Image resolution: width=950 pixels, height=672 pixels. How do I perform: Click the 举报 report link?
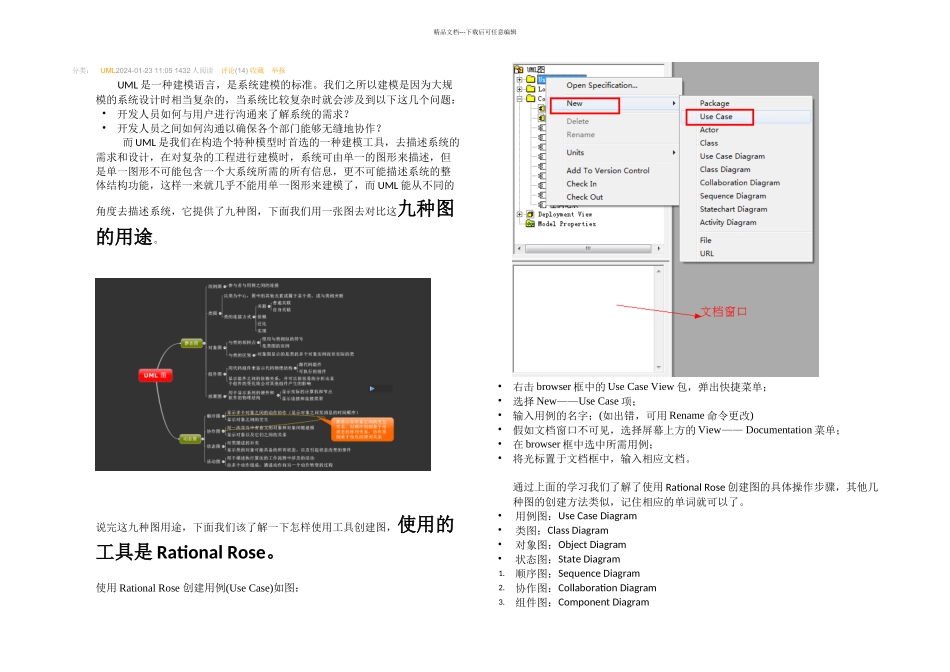click(279, 71)
